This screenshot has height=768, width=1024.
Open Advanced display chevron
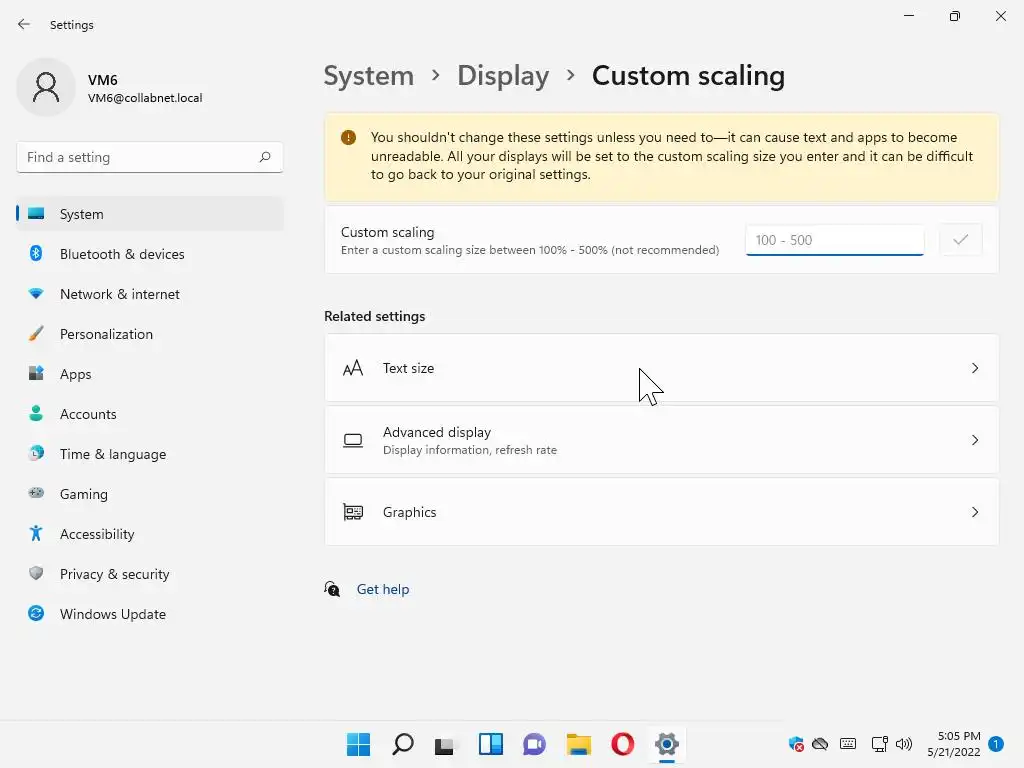point(975,440)
